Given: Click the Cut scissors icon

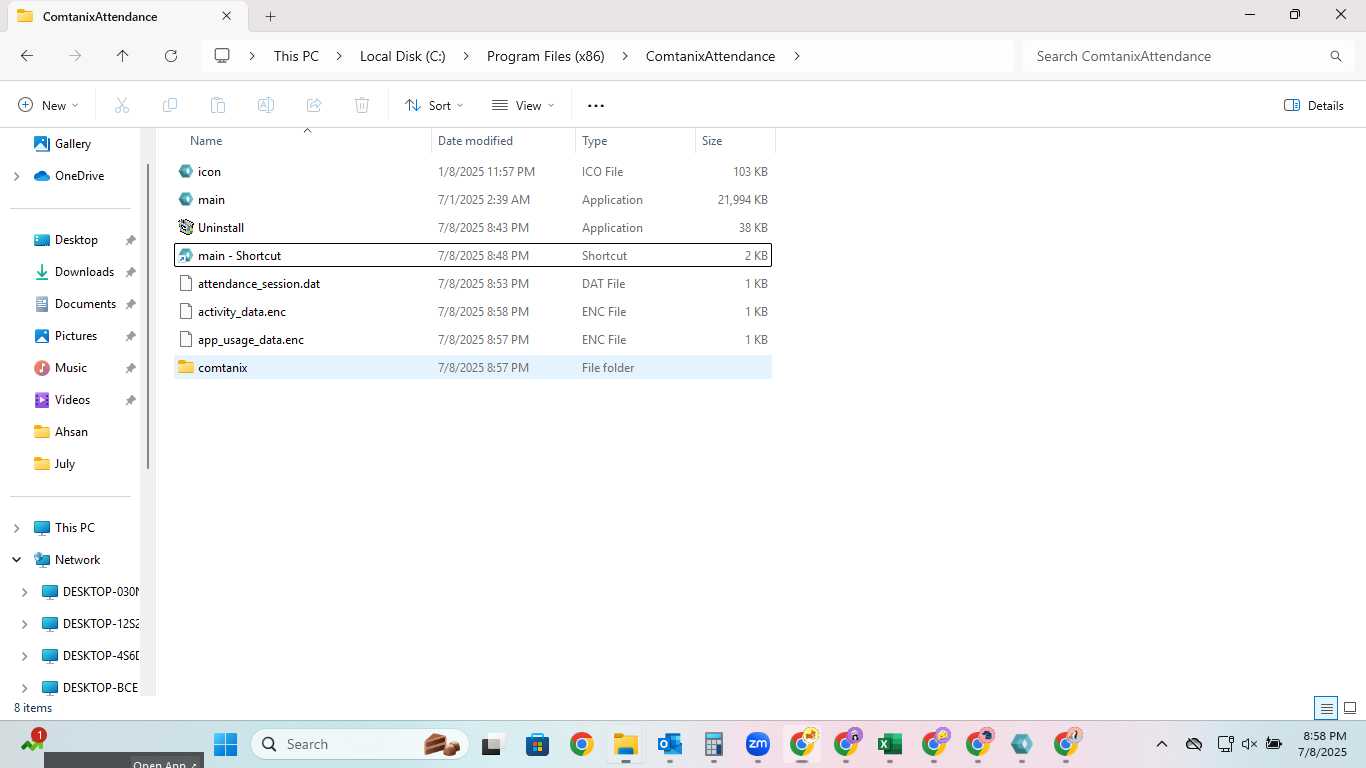Looking at the screenshot, I should click(122, 105).
